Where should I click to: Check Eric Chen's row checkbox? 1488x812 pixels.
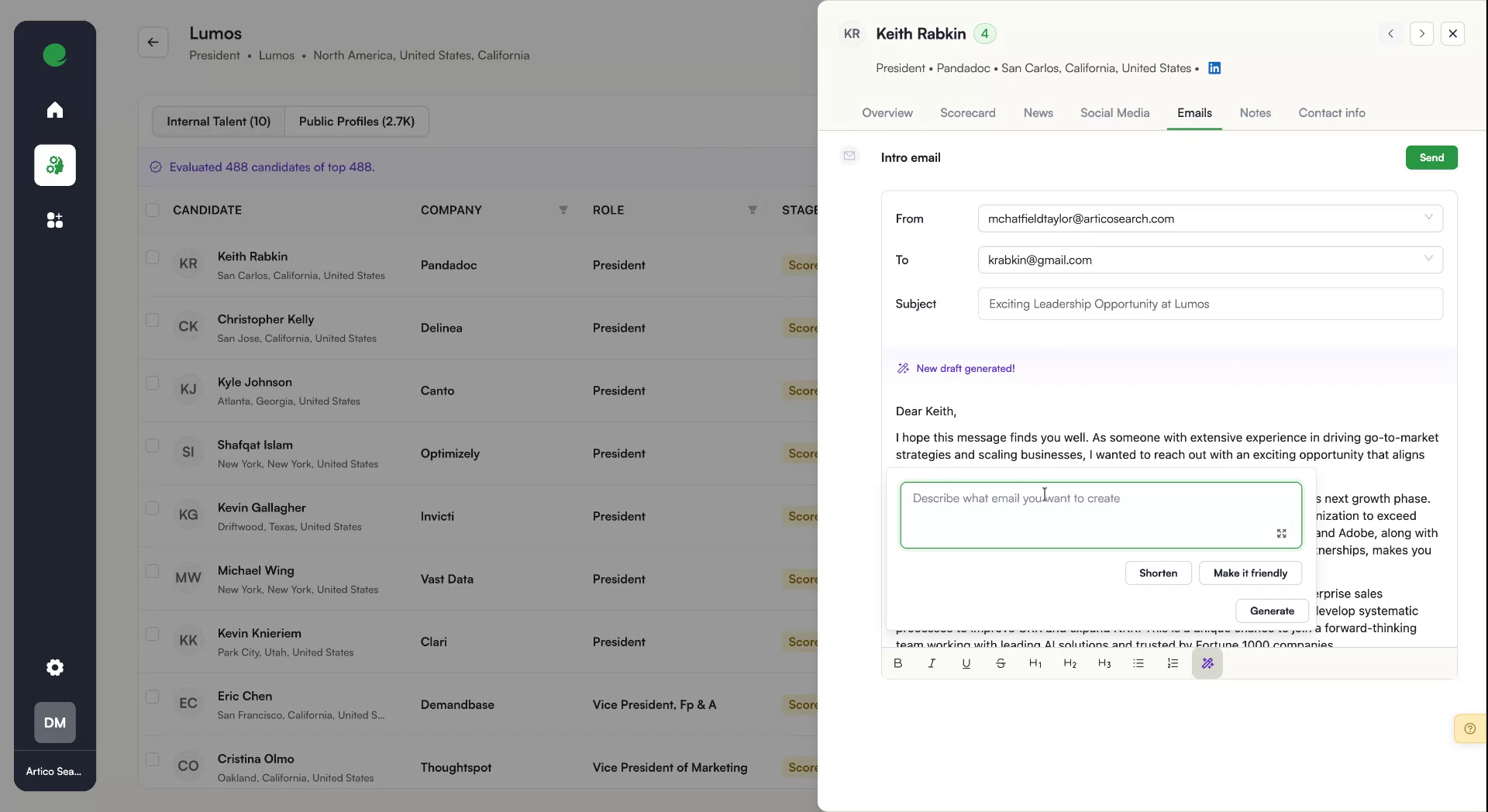pos(152,697)
